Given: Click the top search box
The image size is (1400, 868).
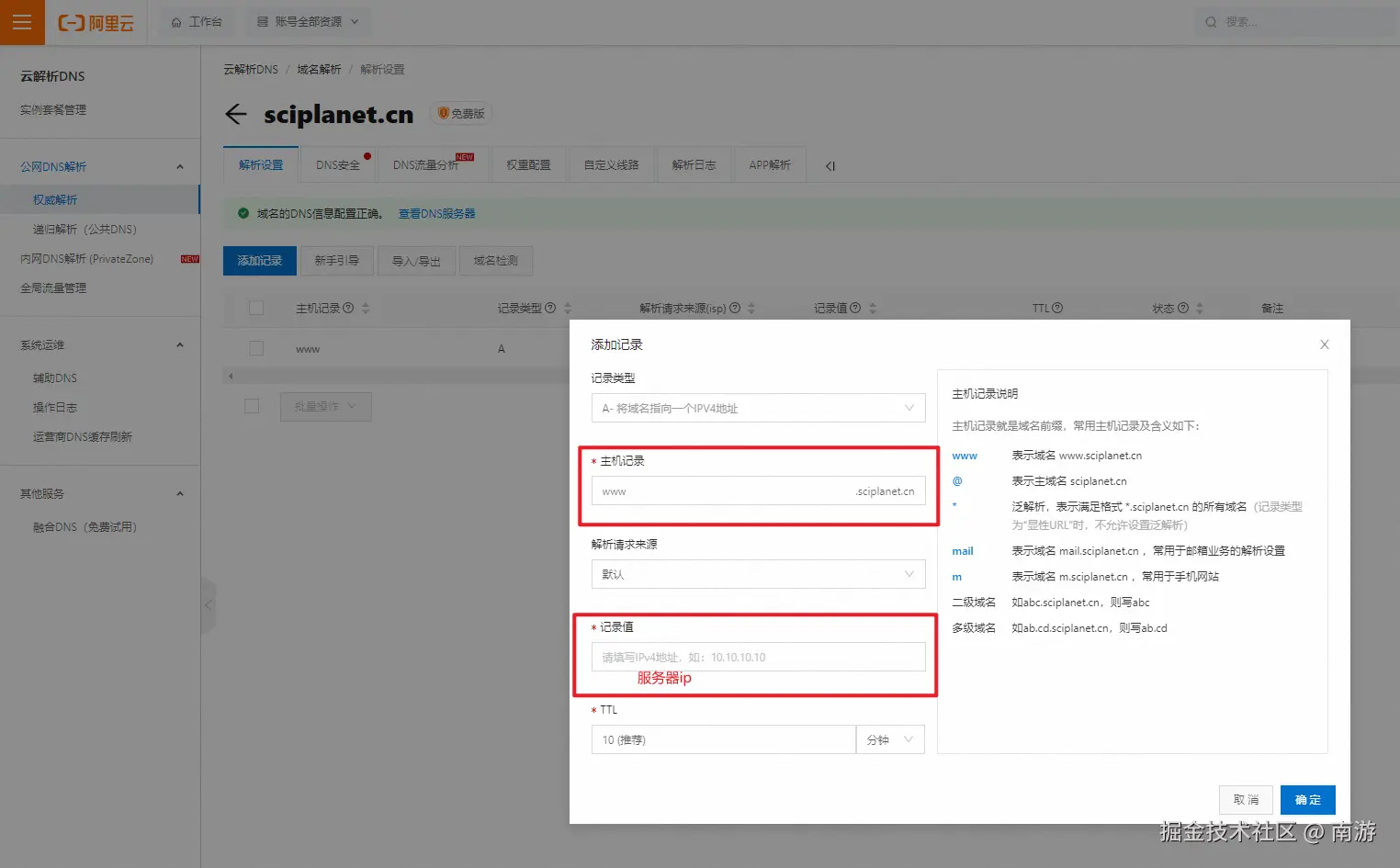Looking at the screenshot, I should 1295,22.
